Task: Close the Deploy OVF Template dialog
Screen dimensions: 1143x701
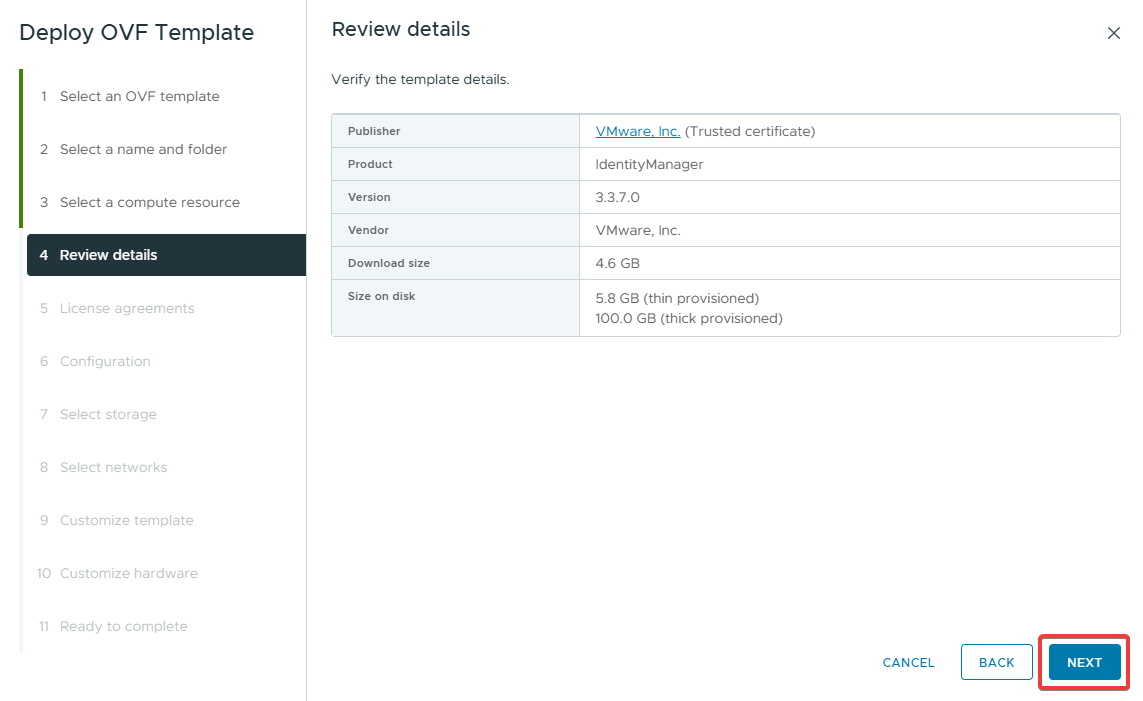Action: pyautogui.click(x=1113, y=33)
